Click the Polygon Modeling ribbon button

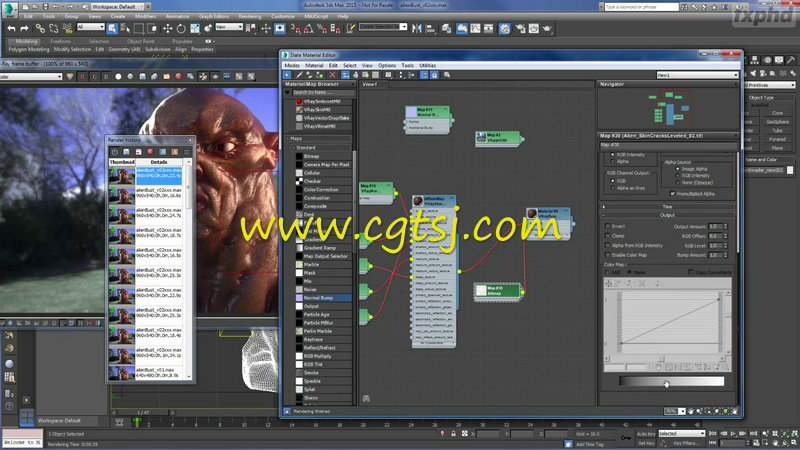(x=29, y=49)
